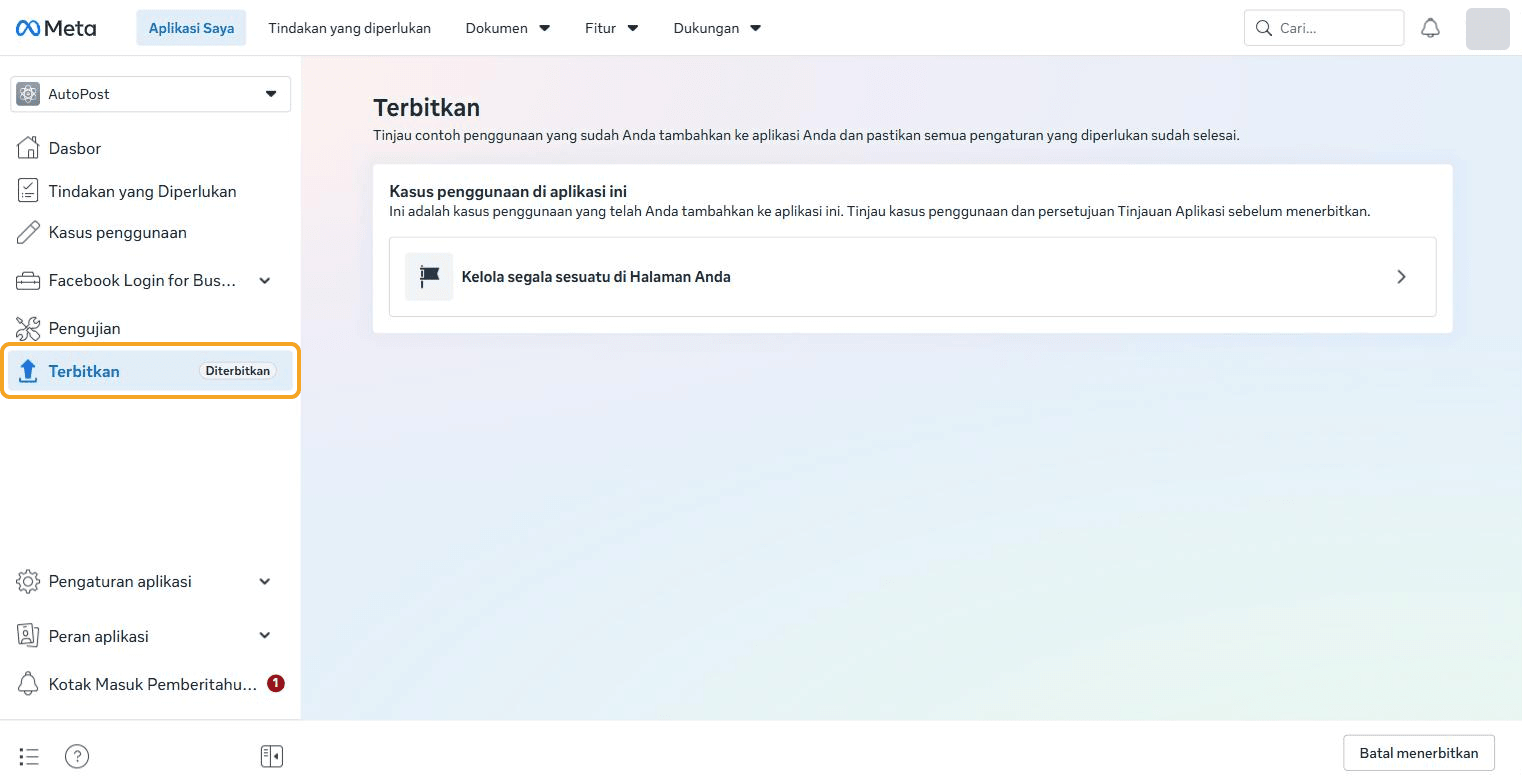Collapse the sidebar with panel icon
The width and height of the screenshot is (1522, 784).
272,757
